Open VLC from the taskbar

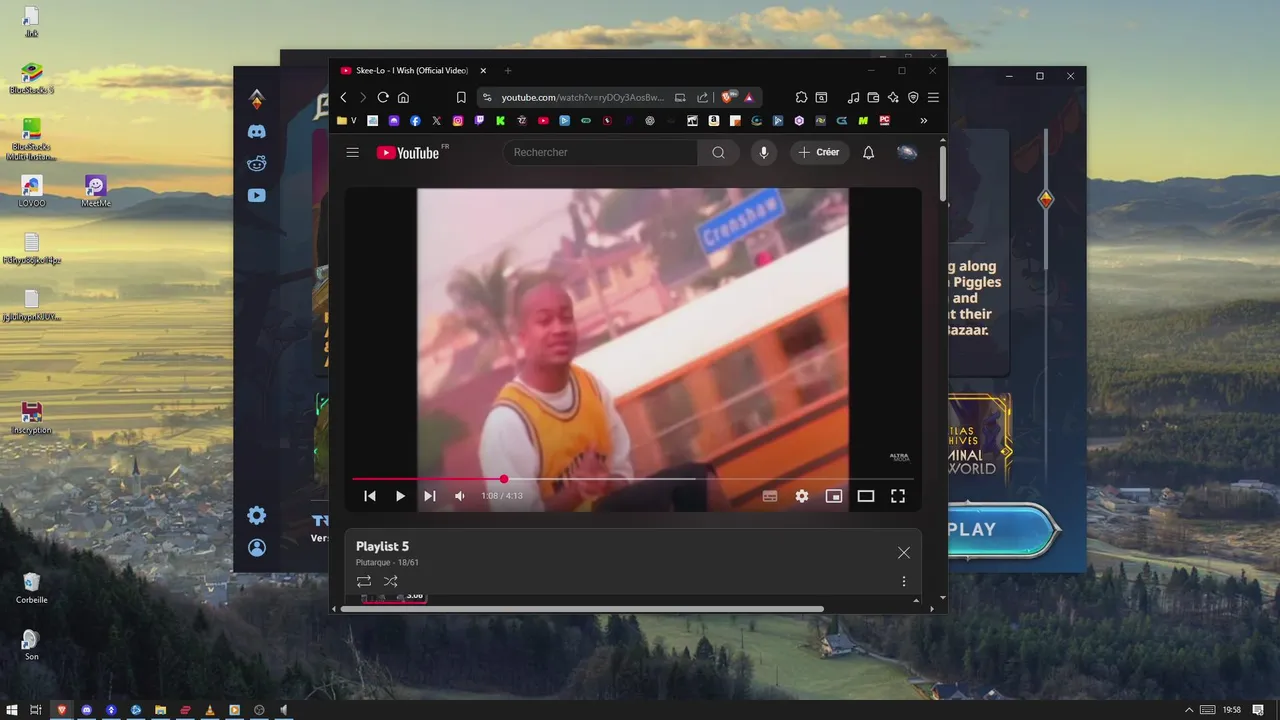click(210, 710)
